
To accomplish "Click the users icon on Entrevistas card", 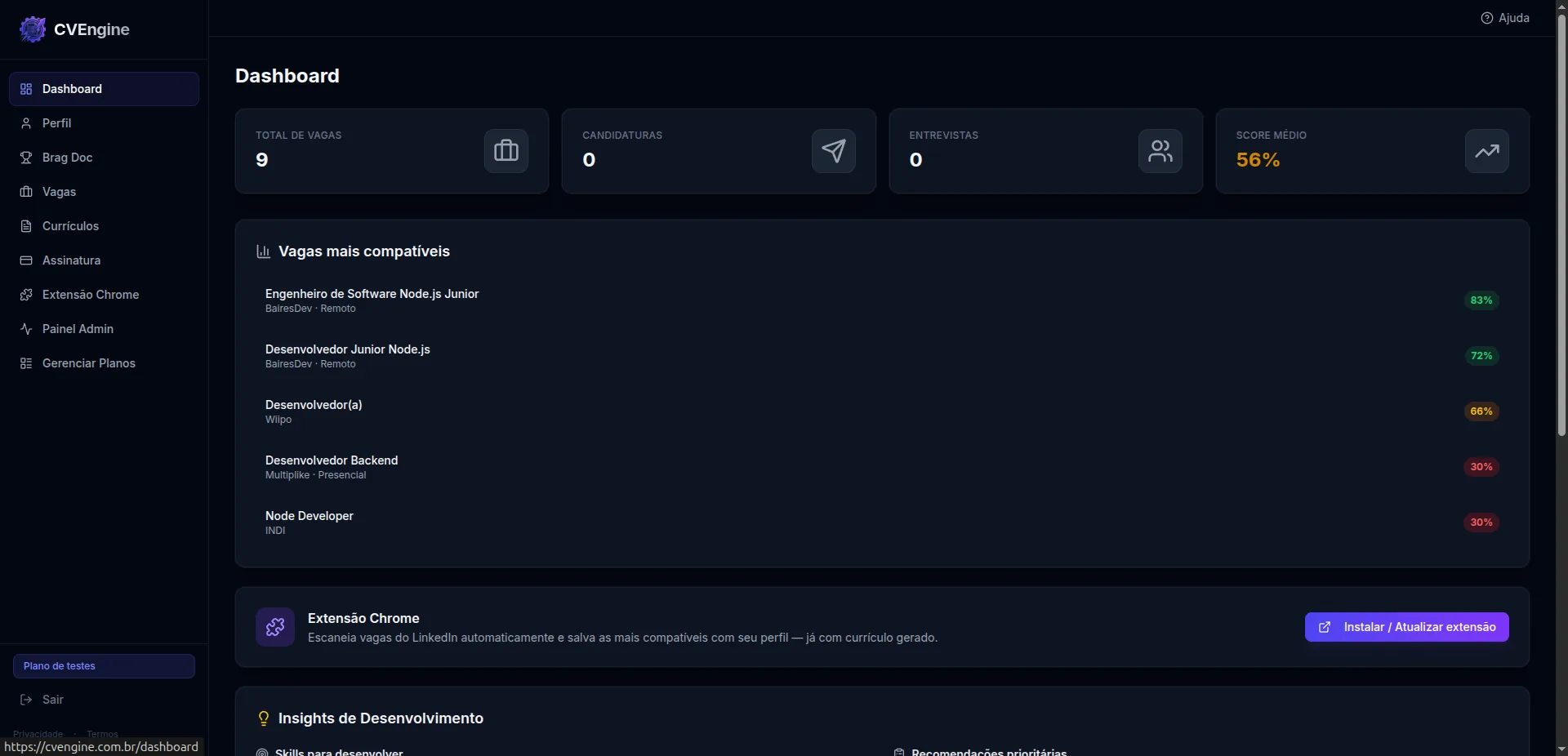I will [1160, 151].
